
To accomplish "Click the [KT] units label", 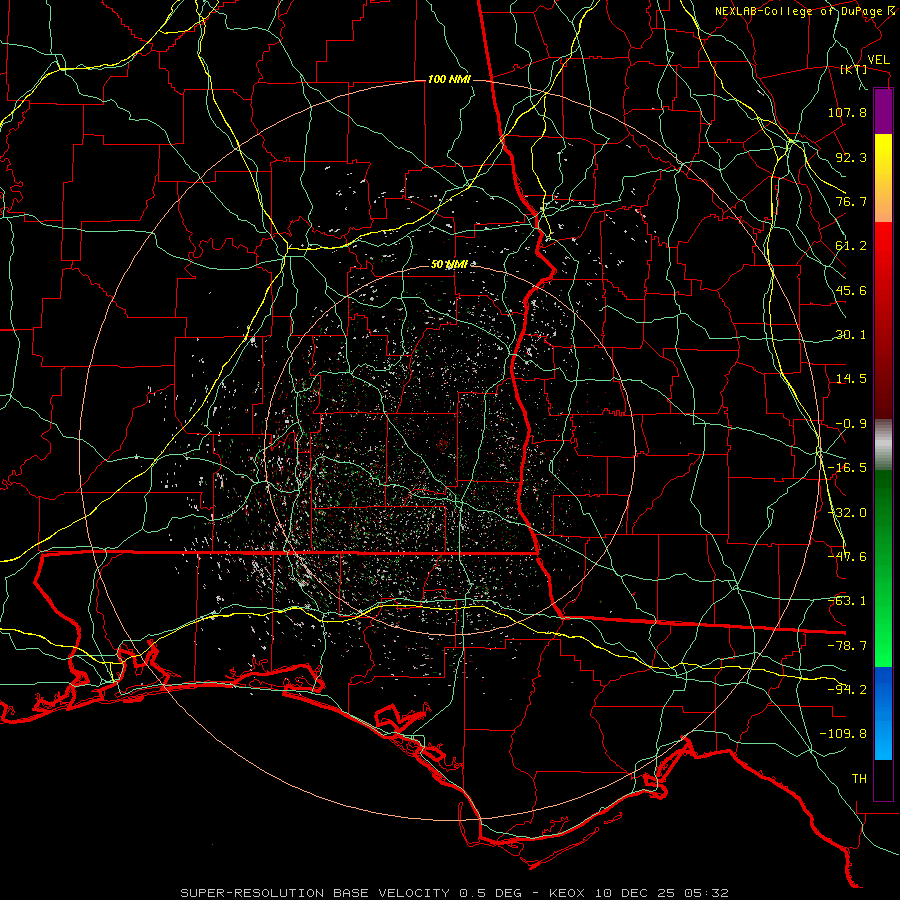I will [854, 69].
